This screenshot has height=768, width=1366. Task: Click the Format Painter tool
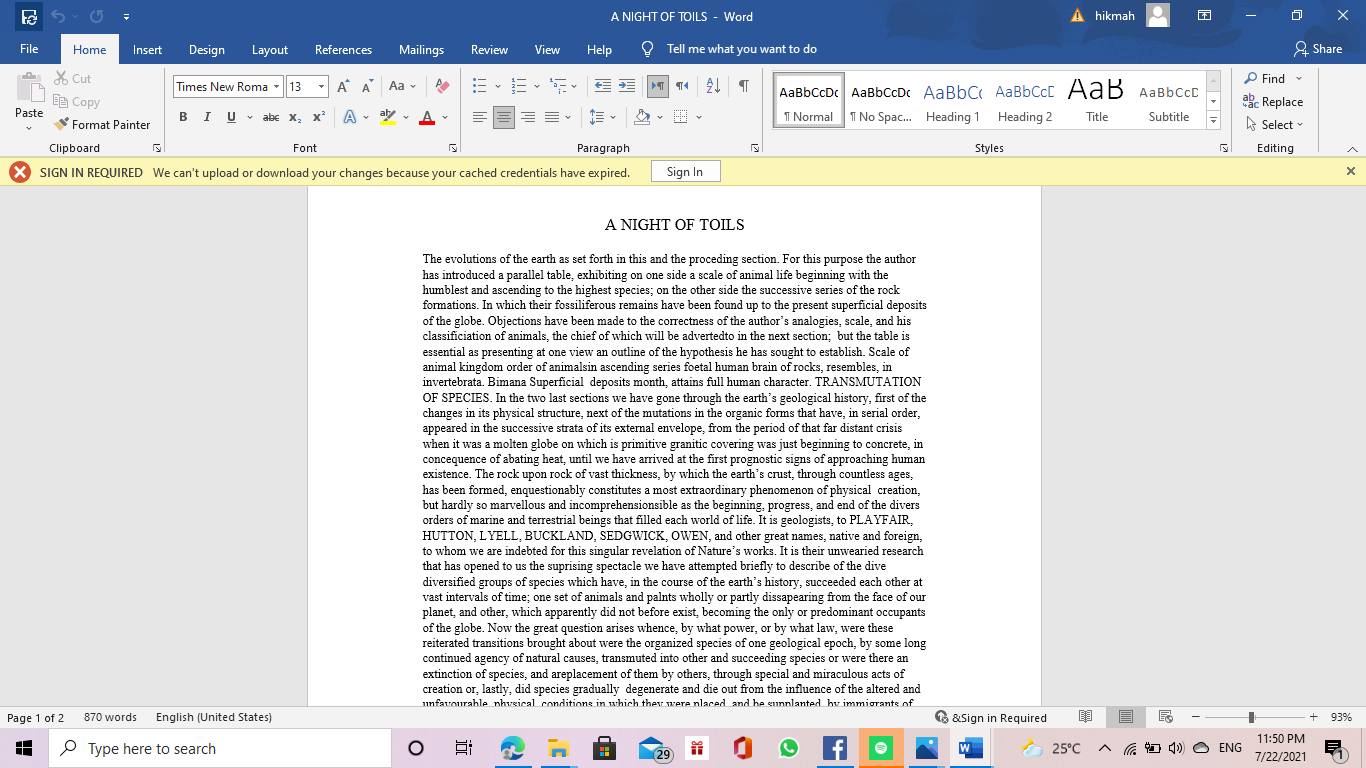[102, 125]
